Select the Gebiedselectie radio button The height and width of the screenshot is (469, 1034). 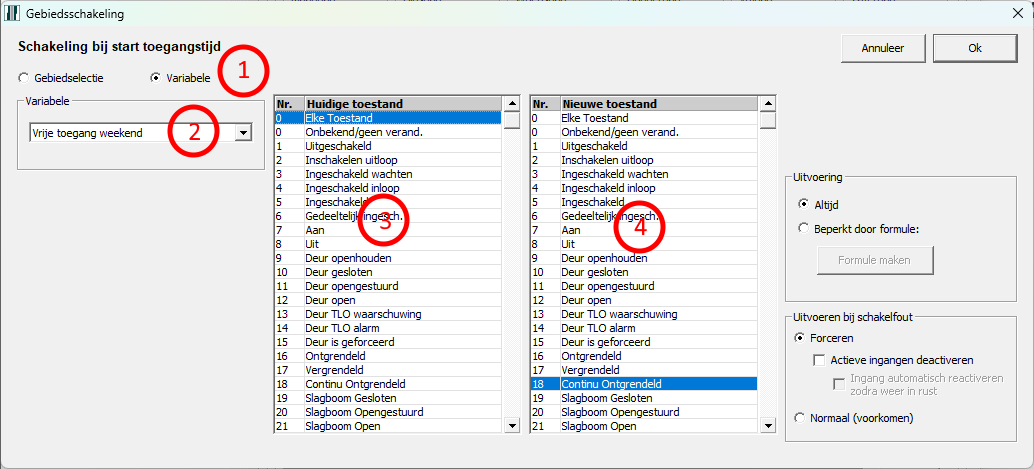pos(24,78)
